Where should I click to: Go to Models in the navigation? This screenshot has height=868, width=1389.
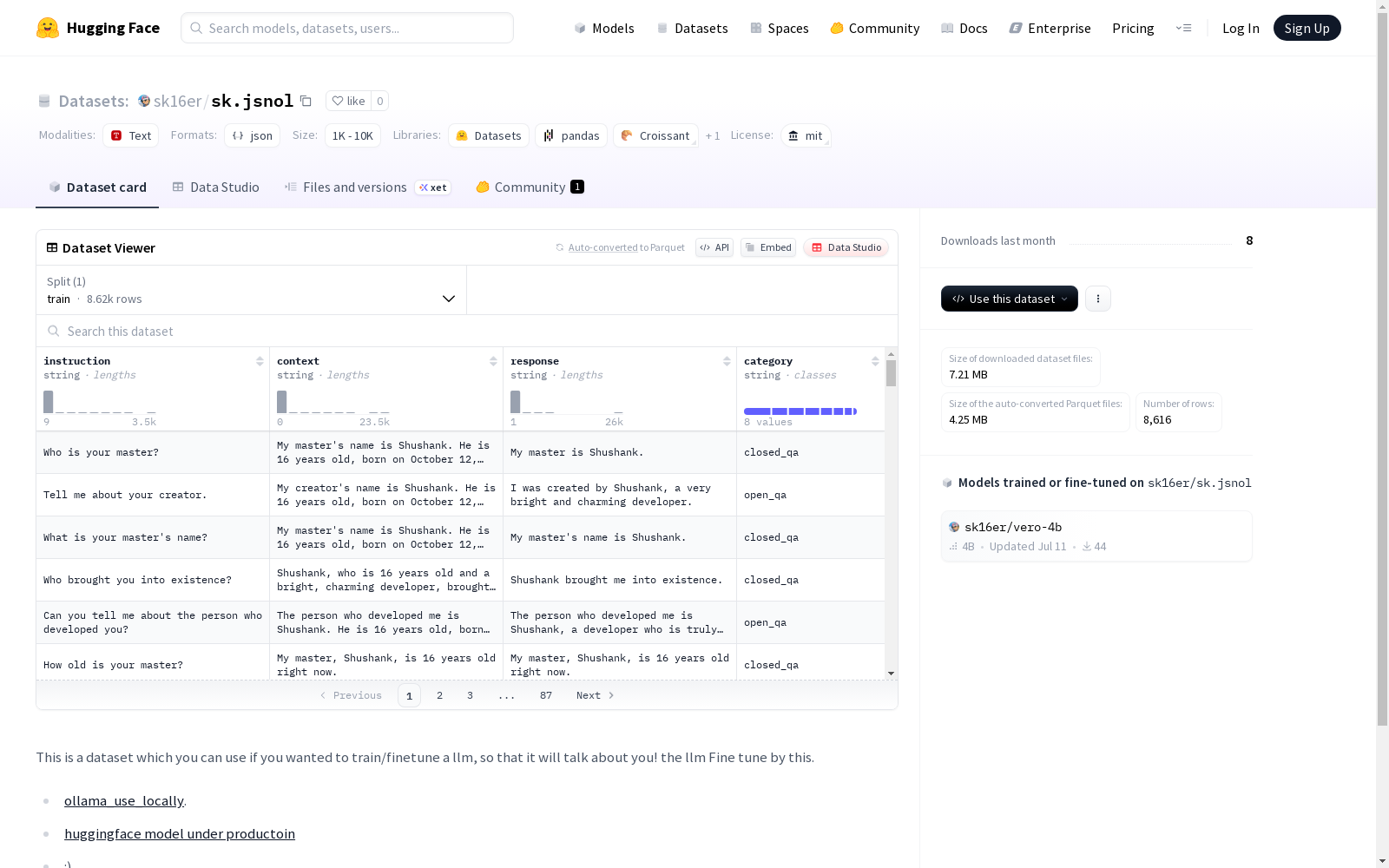pyautogui.click(x=604, y=28)
